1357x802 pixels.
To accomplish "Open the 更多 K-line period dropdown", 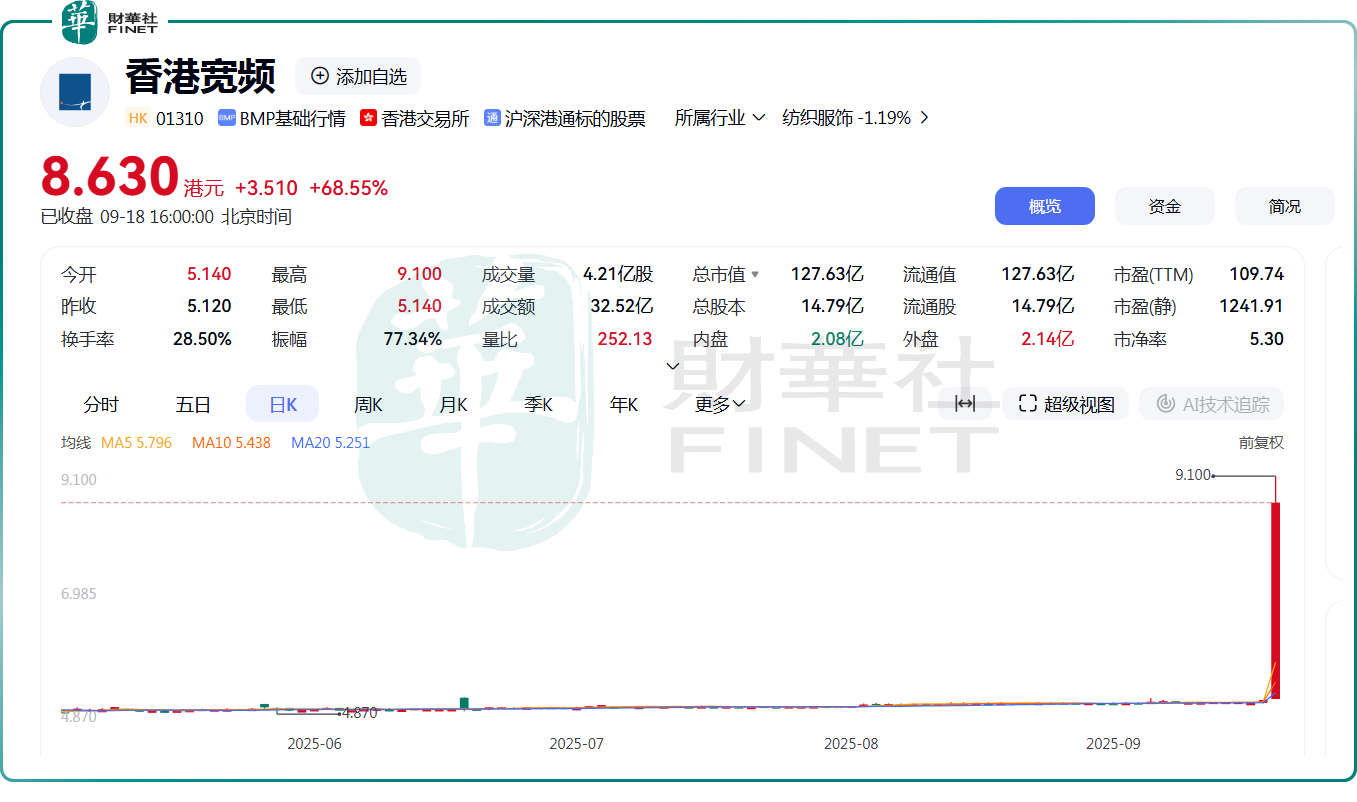I will [x=720, y=404].
